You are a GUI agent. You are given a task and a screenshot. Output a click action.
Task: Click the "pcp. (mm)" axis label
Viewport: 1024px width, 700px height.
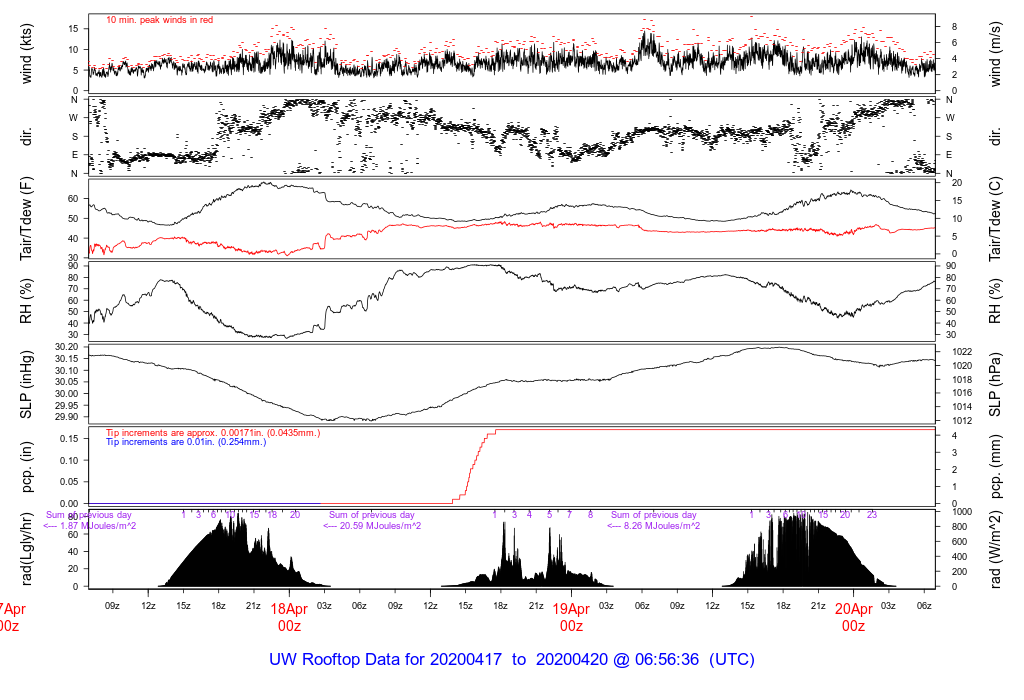click(x=995, y=467)
